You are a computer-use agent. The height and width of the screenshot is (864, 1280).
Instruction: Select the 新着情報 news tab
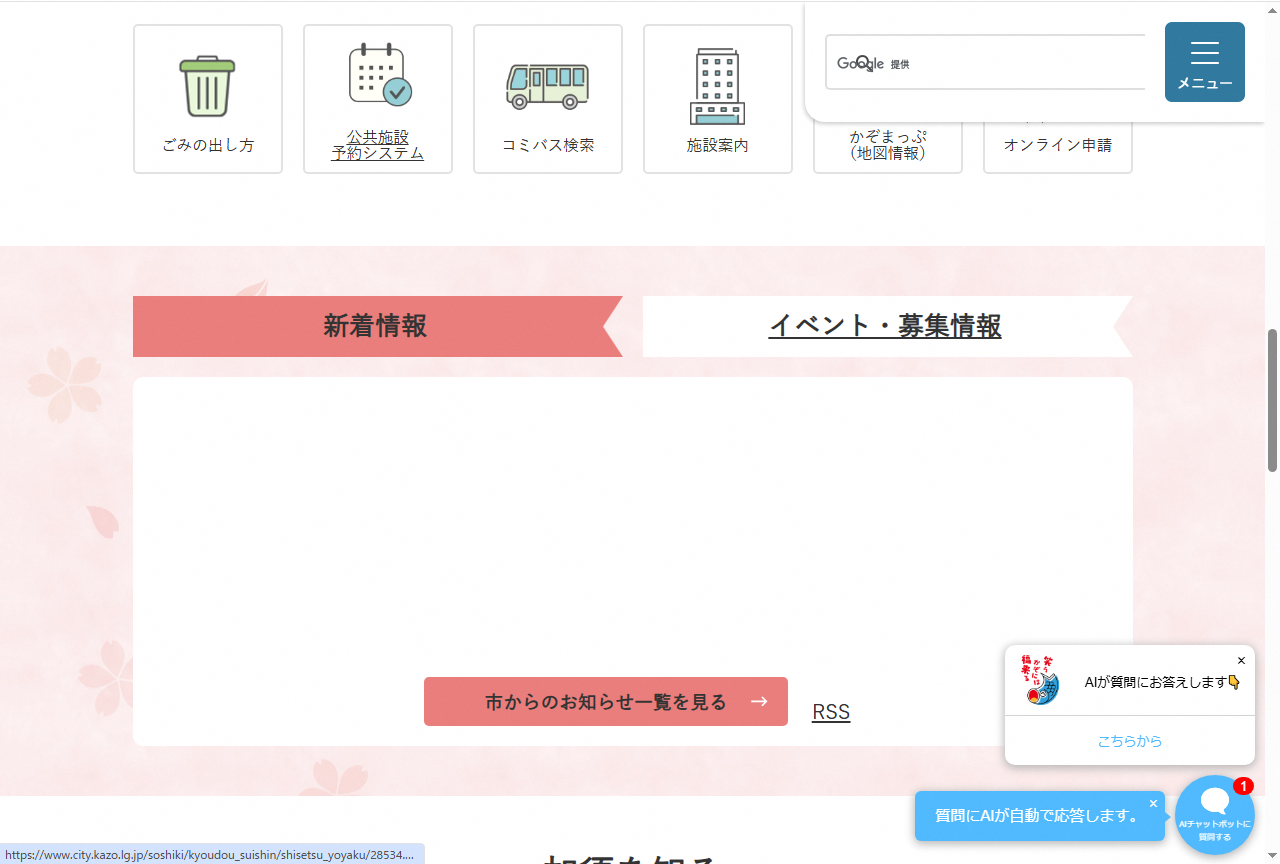(x=375, y=326)
